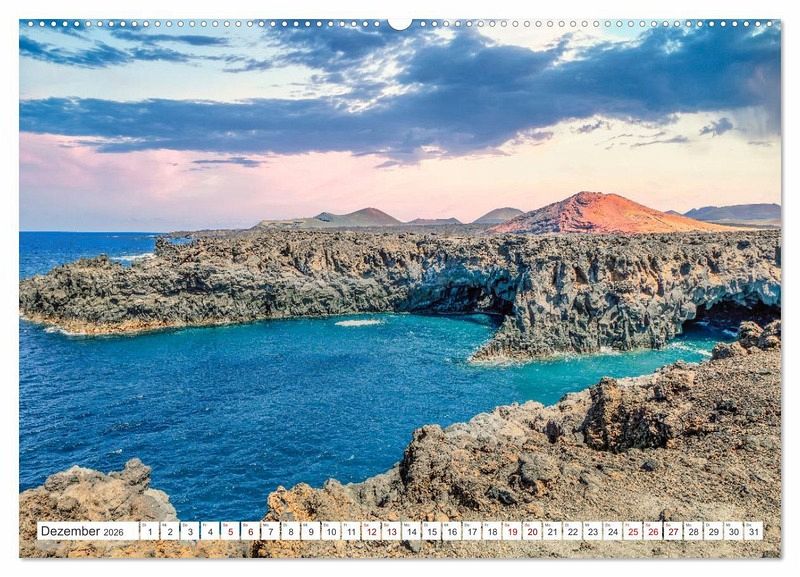Click the red volcanic mountain in the photo

[x=600, y=213]
